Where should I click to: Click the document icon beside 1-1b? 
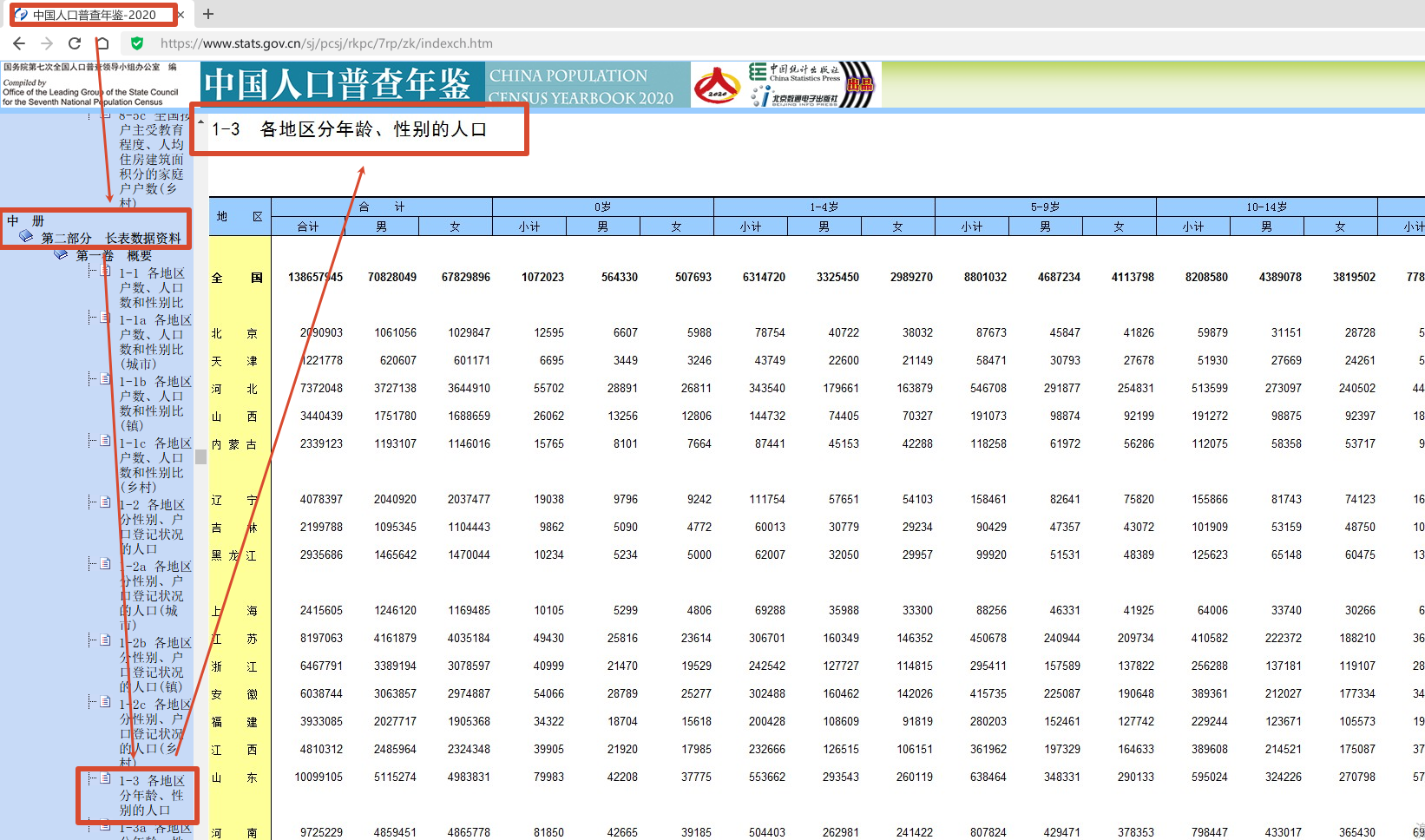click(x=105, y=379)
